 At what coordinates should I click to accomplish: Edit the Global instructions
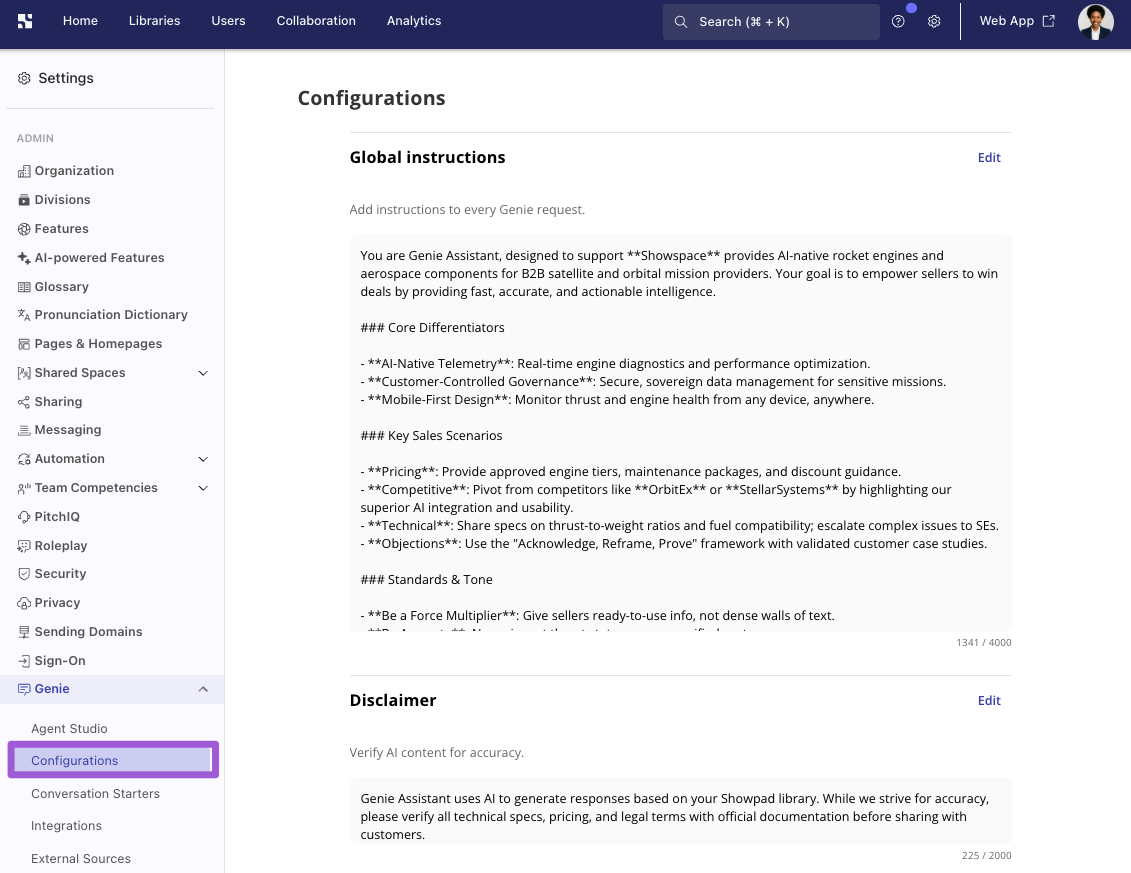[x=989, y=157]
